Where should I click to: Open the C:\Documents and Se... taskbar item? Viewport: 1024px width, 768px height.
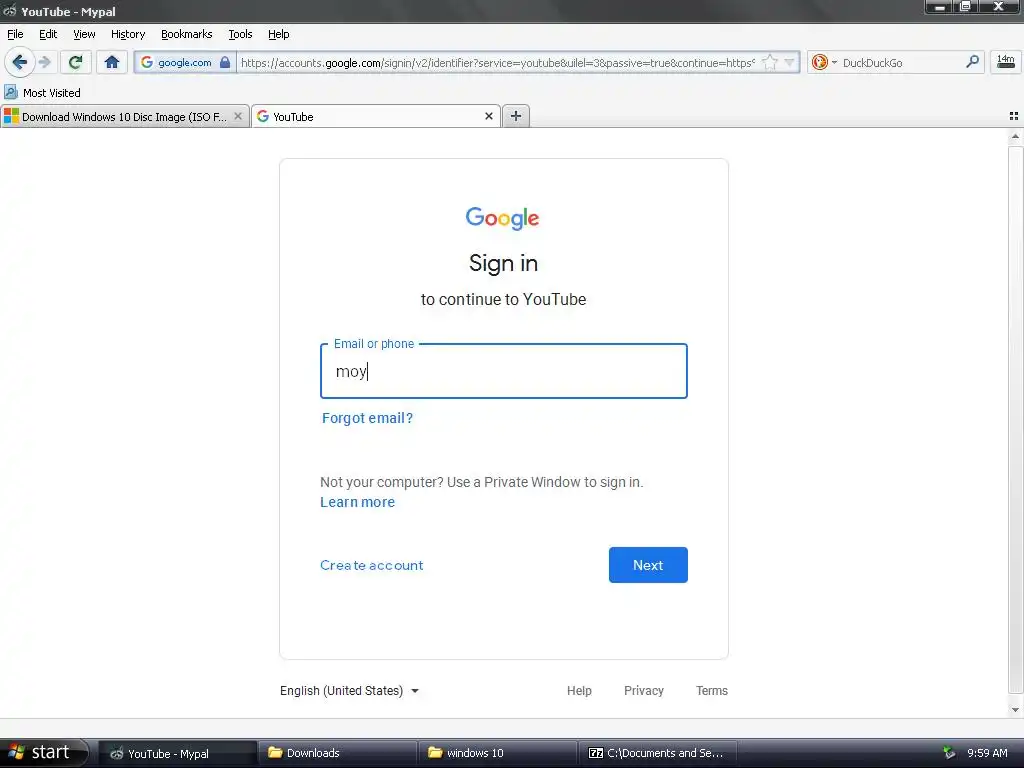(657, 754)
